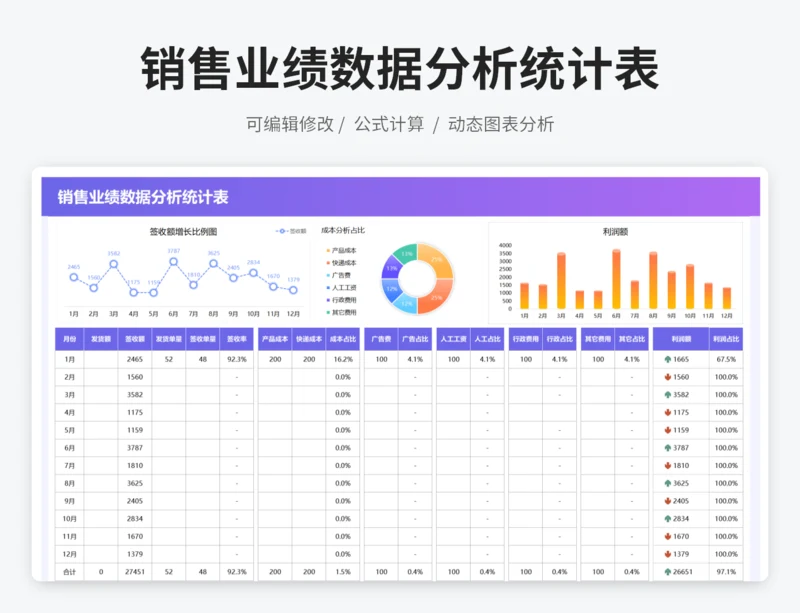Select the 成本分析占比 chart title
The height and width of the screenshot is (613, 800).
[x=343, y=230]
